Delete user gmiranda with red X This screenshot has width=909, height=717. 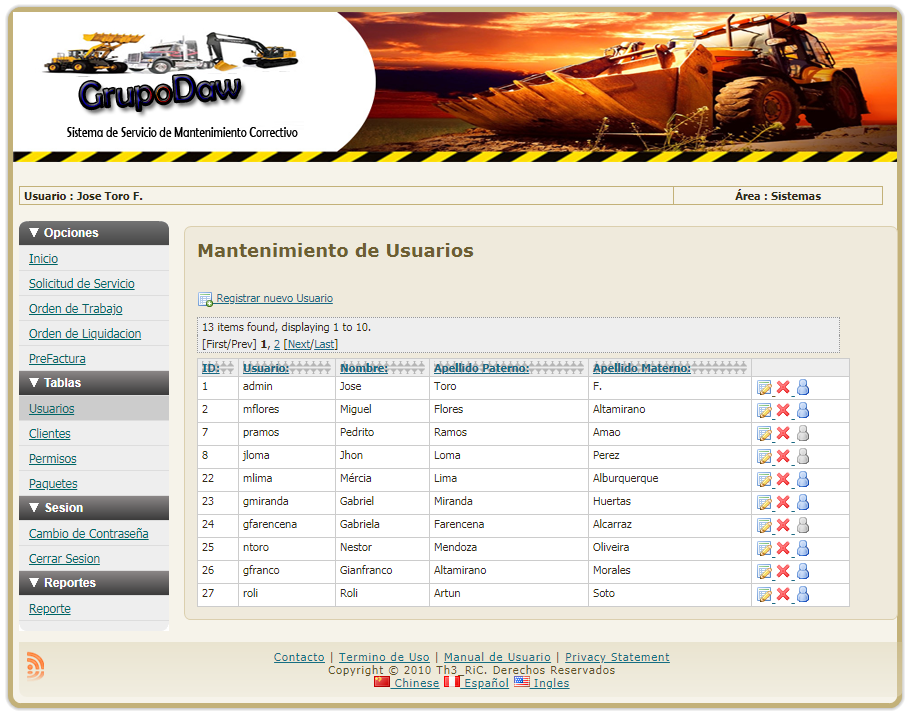click(x=783, y=502)
